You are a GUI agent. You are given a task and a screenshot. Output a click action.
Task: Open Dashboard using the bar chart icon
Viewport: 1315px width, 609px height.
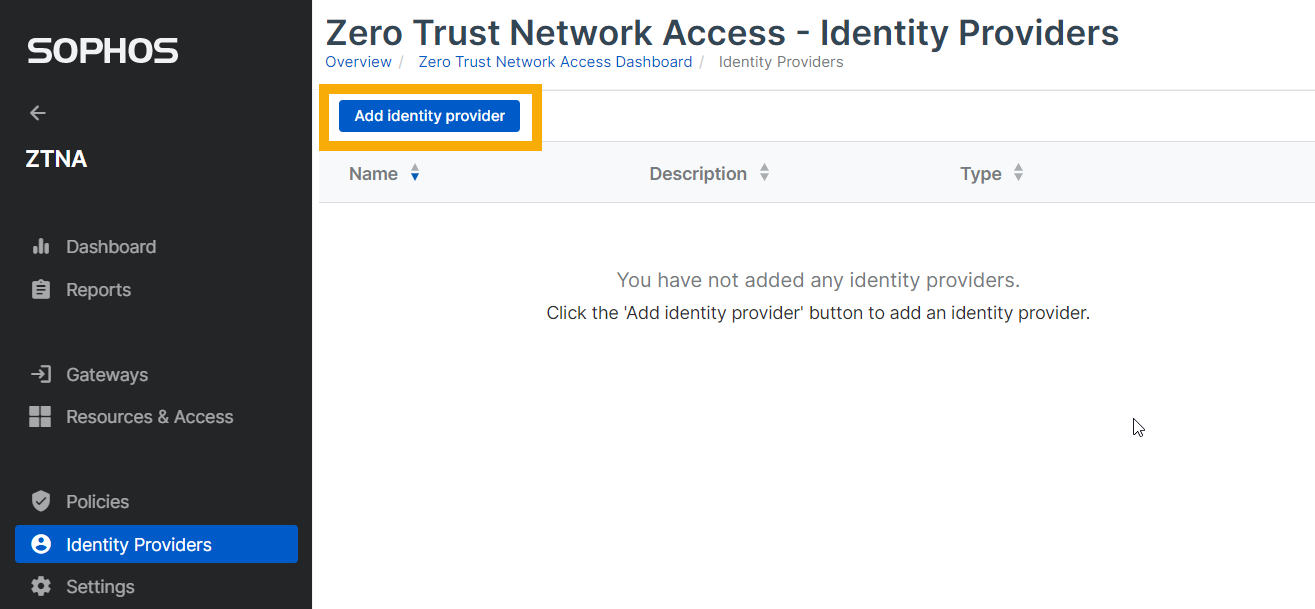point(41,246)
